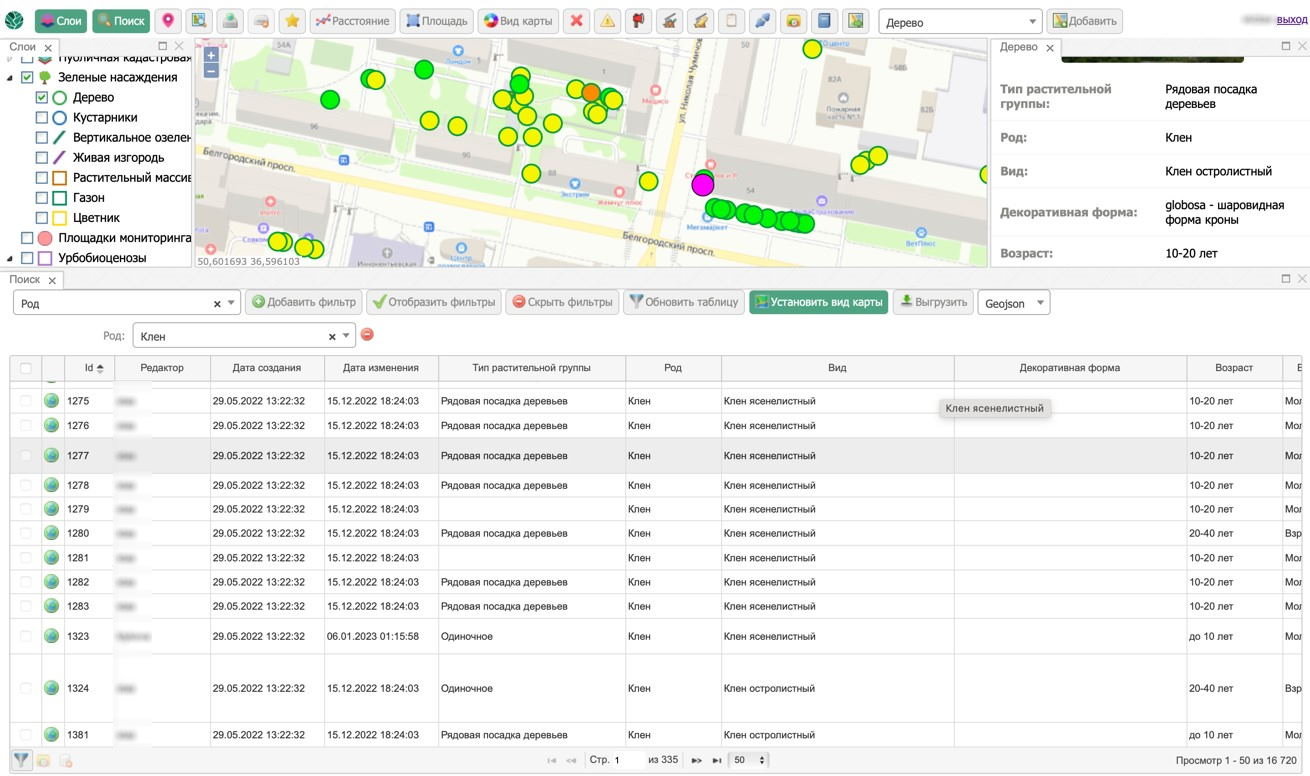The image size is (1310, 776).
Task: Click the Отобразить фильтры button
Action: 433,302
